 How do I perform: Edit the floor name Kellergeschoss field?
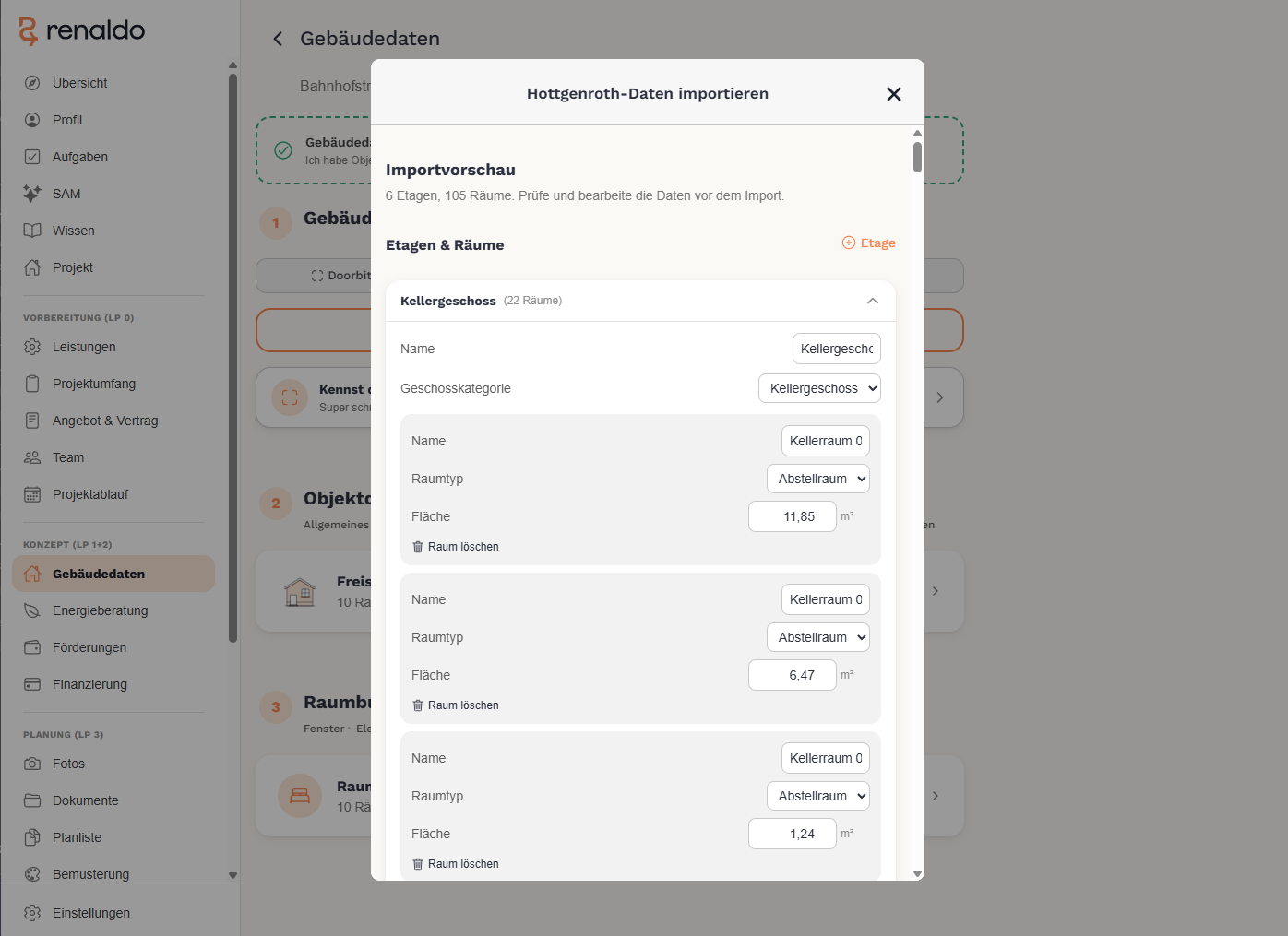pyautogui.click(x=837, y=349)
